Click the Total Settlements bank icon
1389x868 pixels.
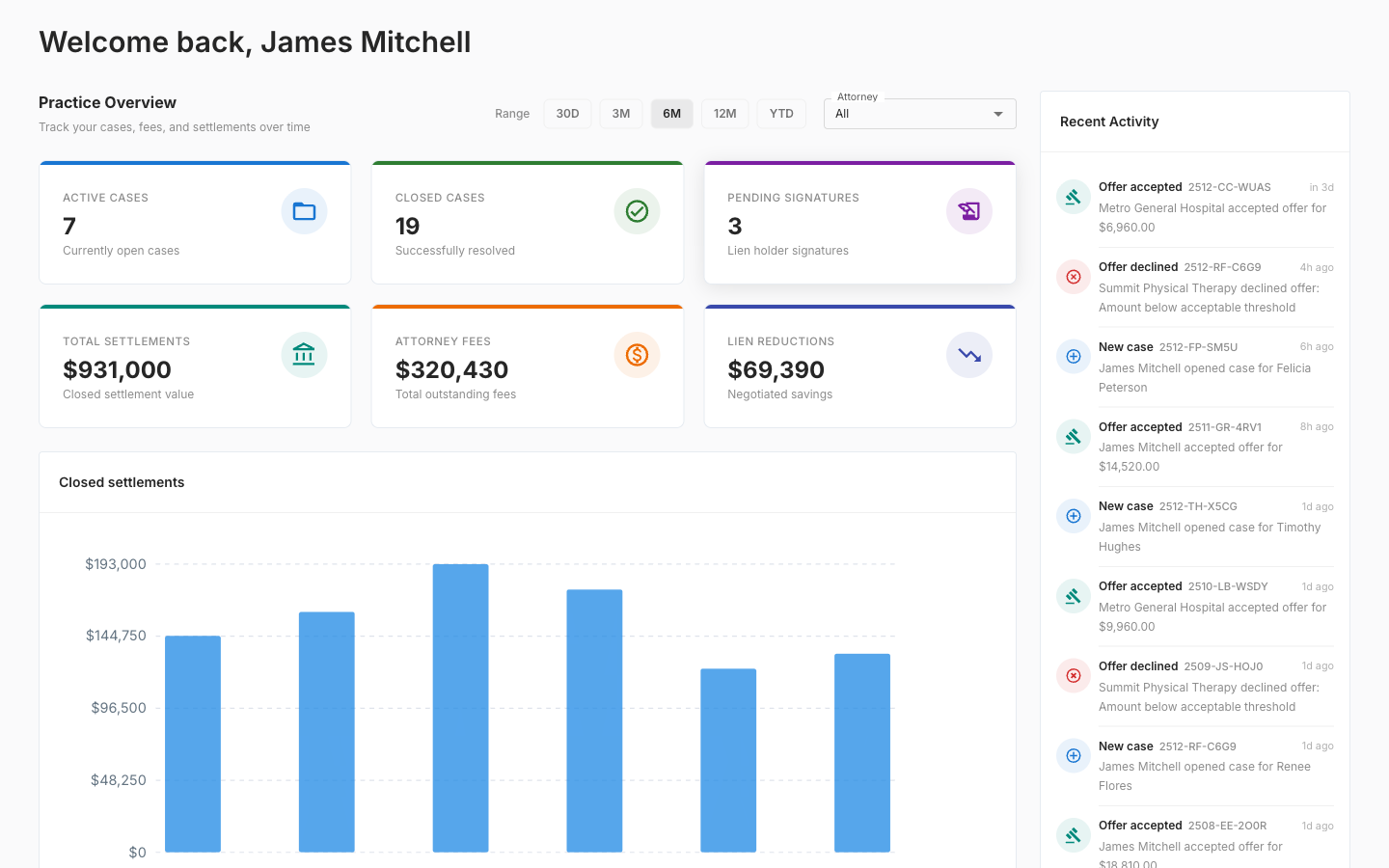(x=304, y=354)
